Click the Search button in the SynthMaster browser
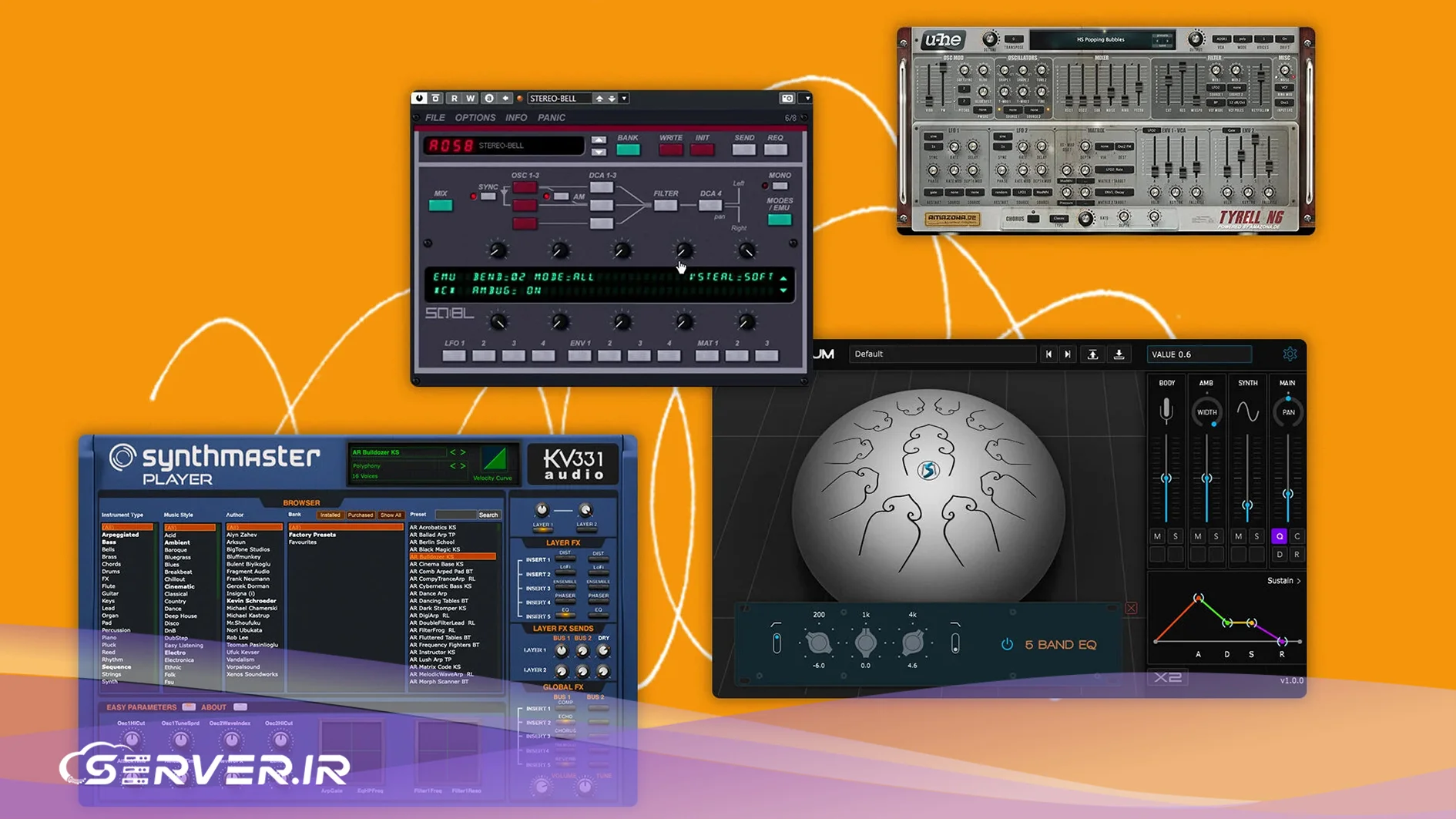The height and width of the screenshot is (819, 1456). click(x=488, y=514)
